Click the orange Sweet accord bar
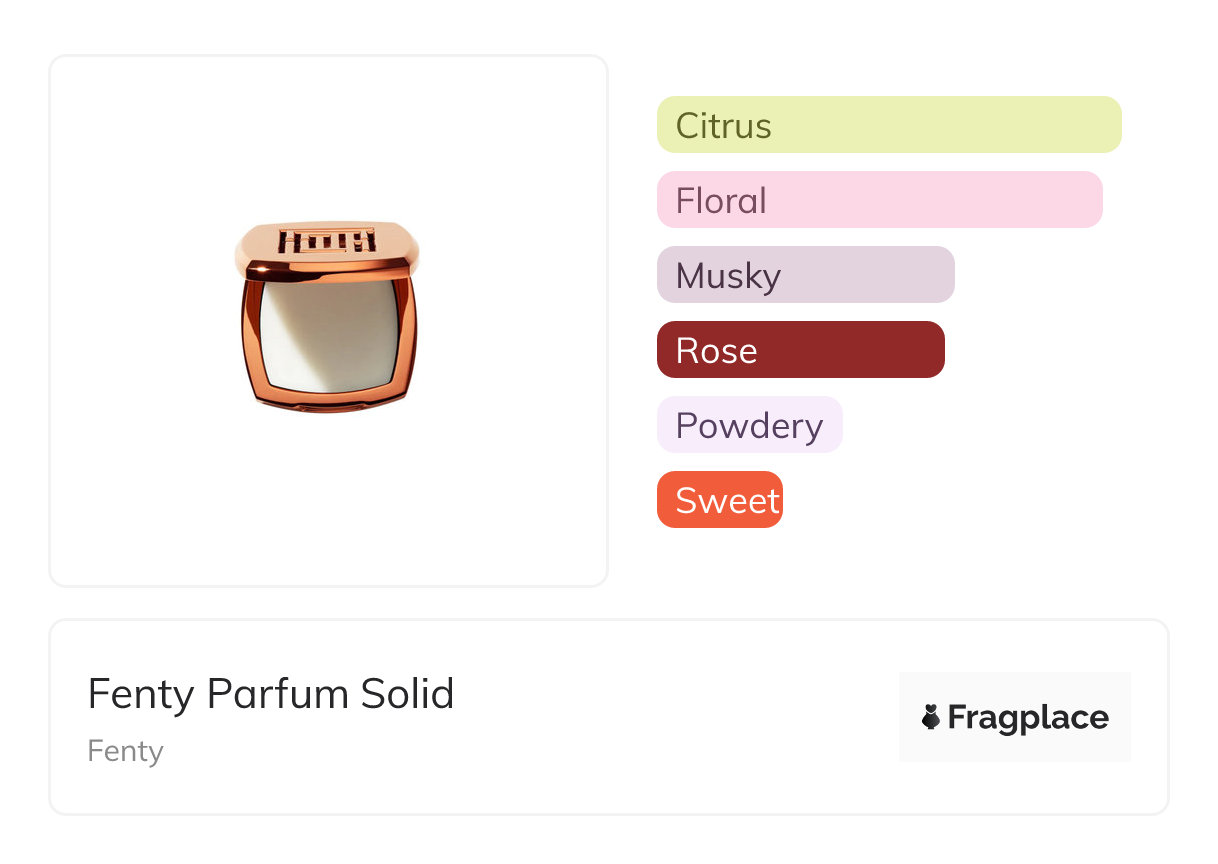 [719, 500]
